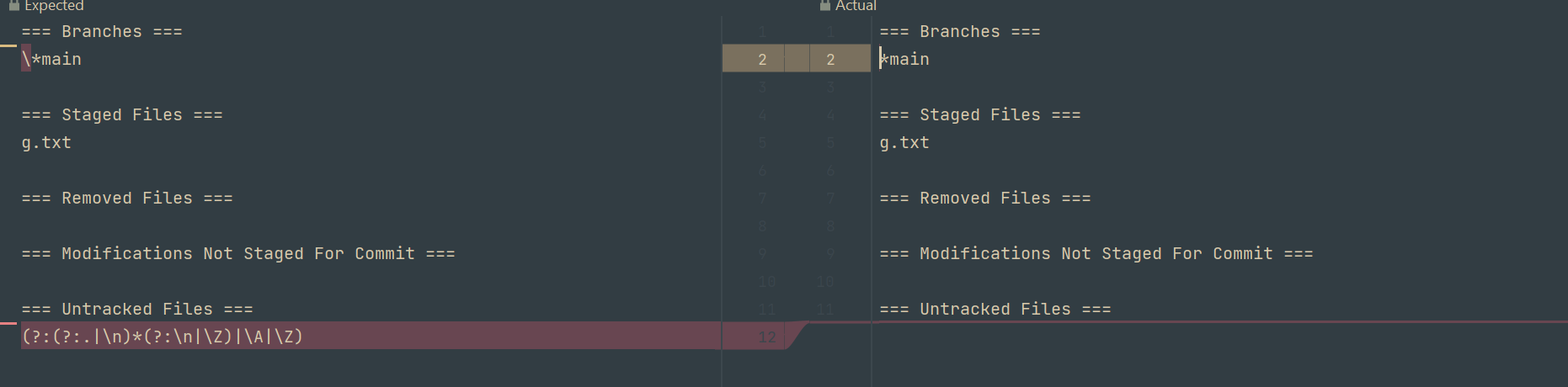
Task: Click '=== Removed Files ===' in Expected pane
Action: [127, 198]
